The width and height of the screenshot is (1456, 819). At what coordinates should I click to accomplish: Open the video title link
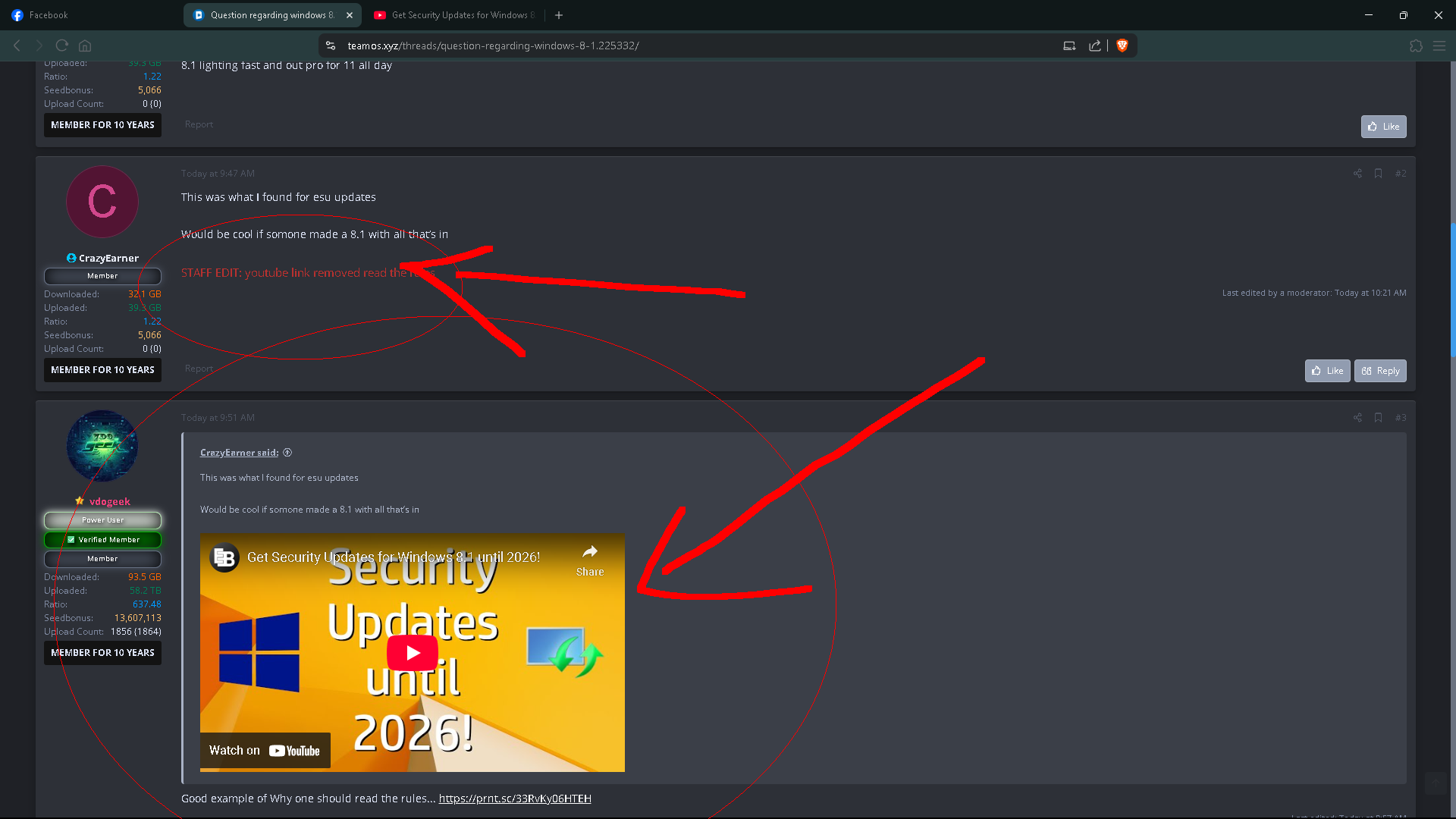394,557
